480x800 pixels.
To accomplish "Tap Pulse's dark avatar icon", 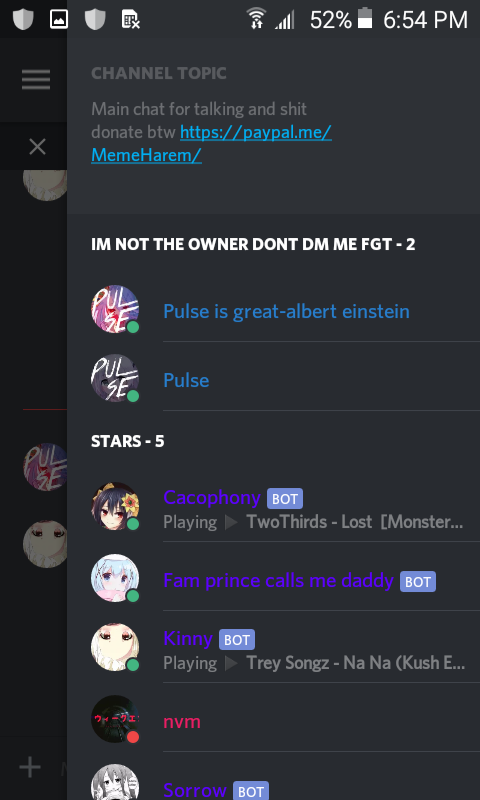I will click(115, 378).
